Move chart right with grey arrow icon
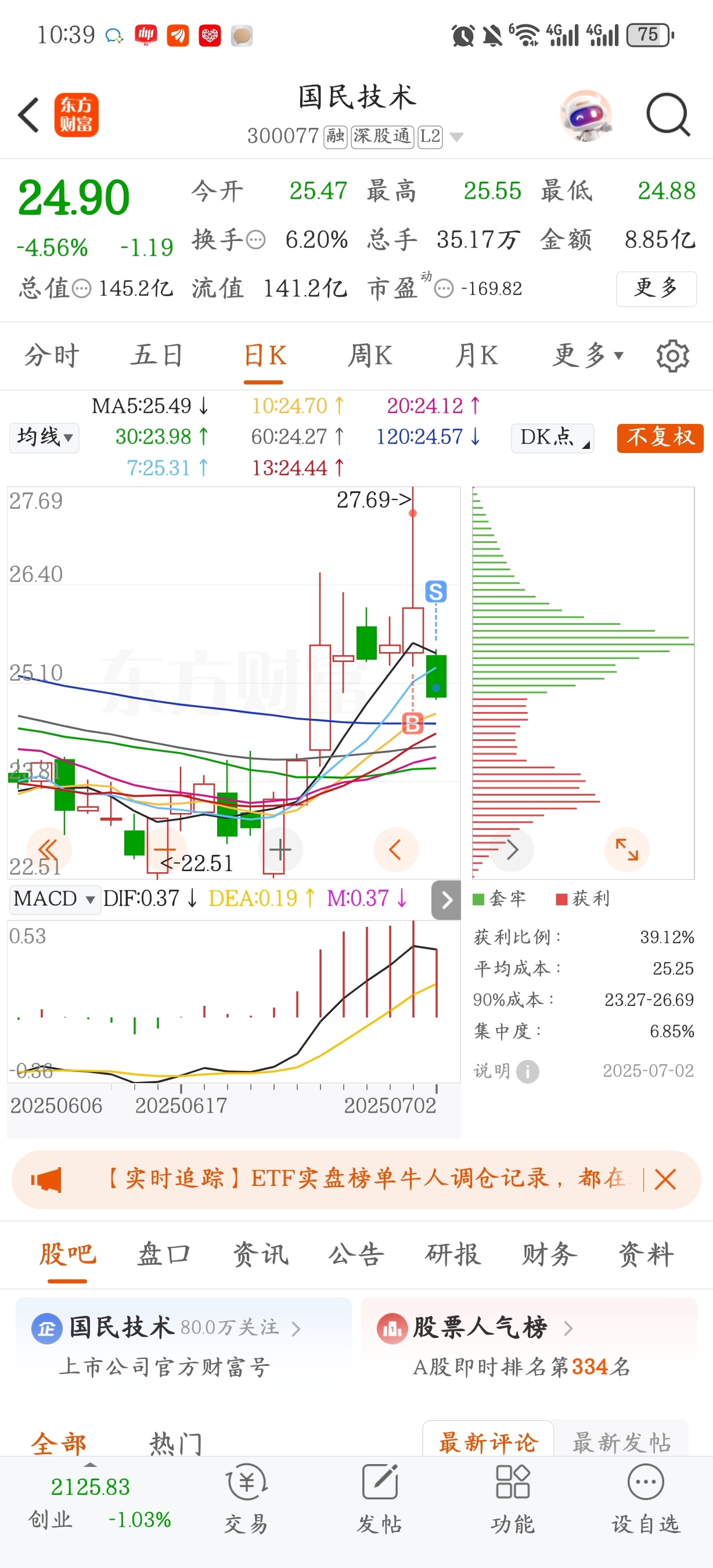 [512, 849]
